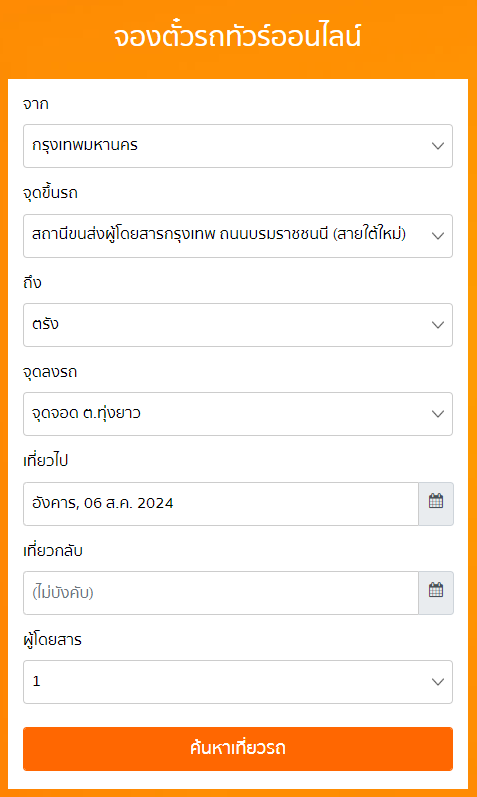Click the จุดขึ้นรถ field label

pyautogui.click(x=50, y=193)
